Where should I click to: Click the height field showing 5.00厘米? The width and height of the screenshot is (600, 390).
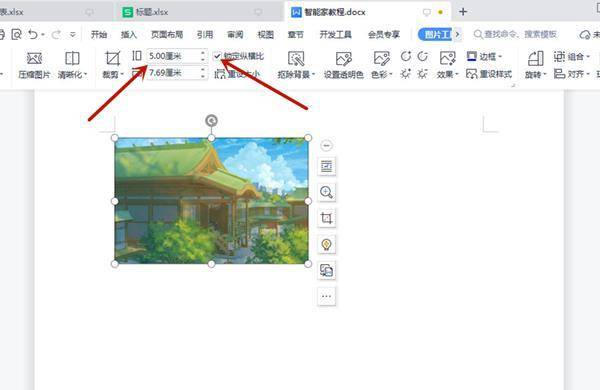172,56
